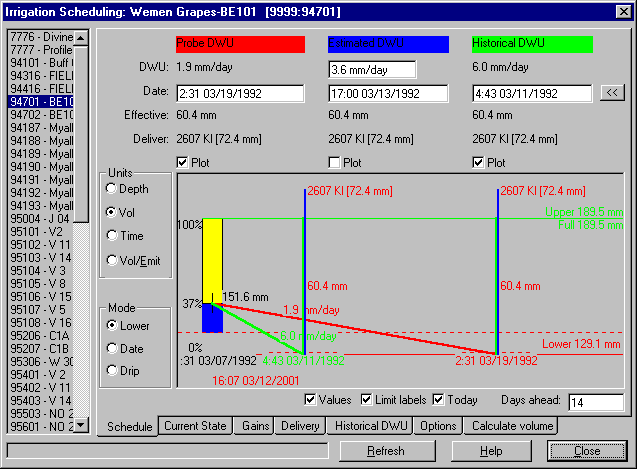Click the Days ahead input field
Image resolution: width=637 pixels, height=469 pixels.
[x=596, y=402]
